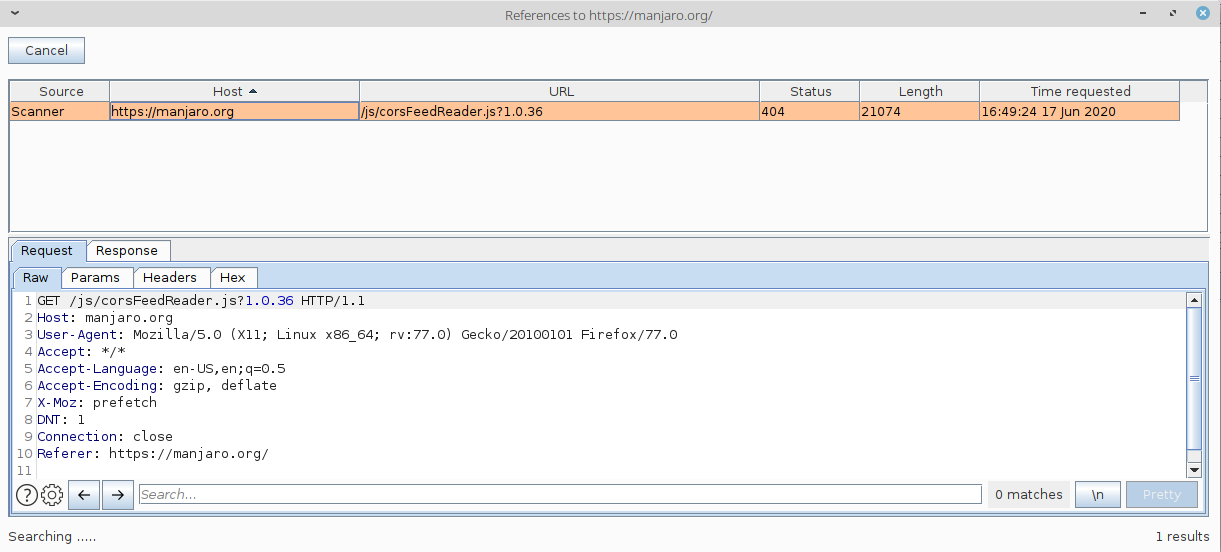Select the Request tab
This screenshot has height=552, width=1221.
(47, 250)
